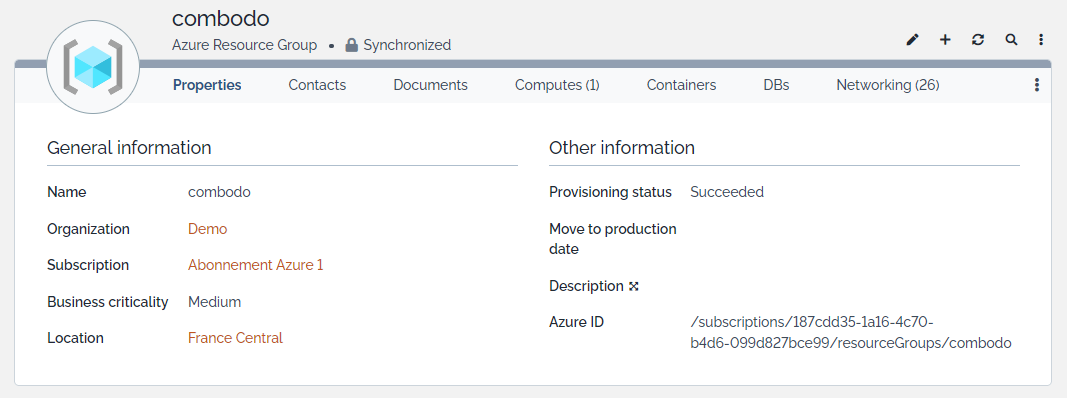1067x398 pixels.
Task: Click the Subscription label
Action: pos(88,265)
